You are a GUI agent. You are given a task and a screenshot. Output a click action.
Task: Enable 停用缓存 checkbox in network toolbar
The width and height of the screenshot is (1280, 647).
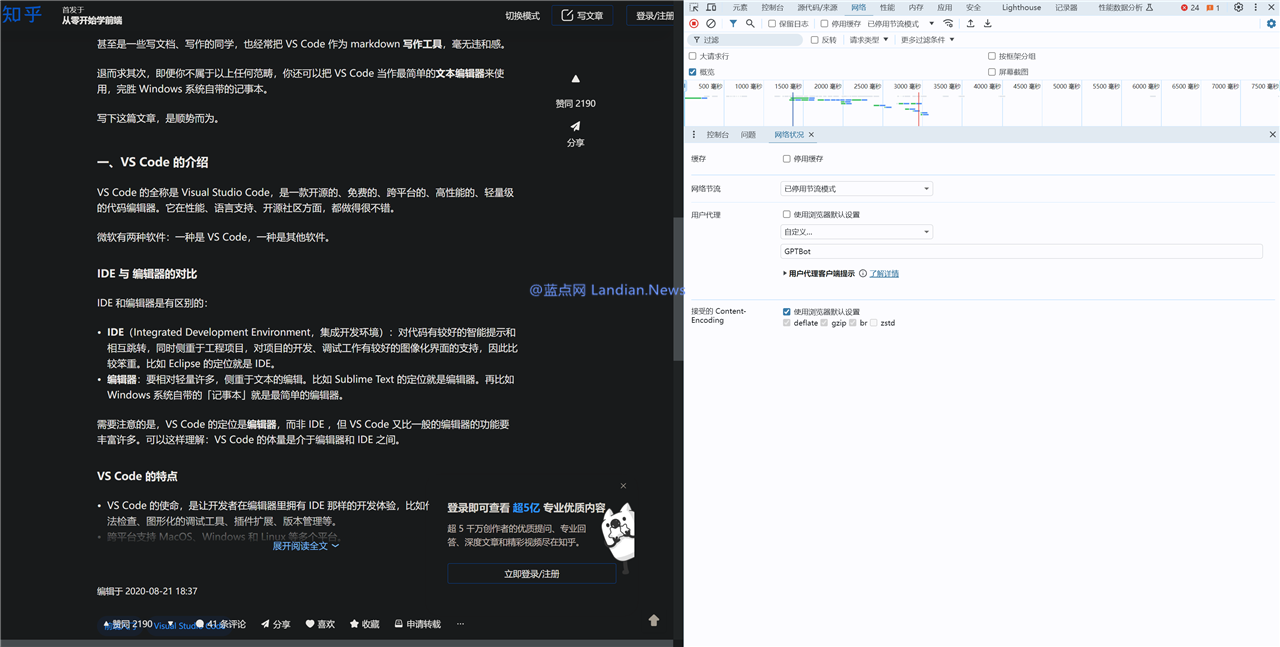pyautogui.click(x=824, y=24)
